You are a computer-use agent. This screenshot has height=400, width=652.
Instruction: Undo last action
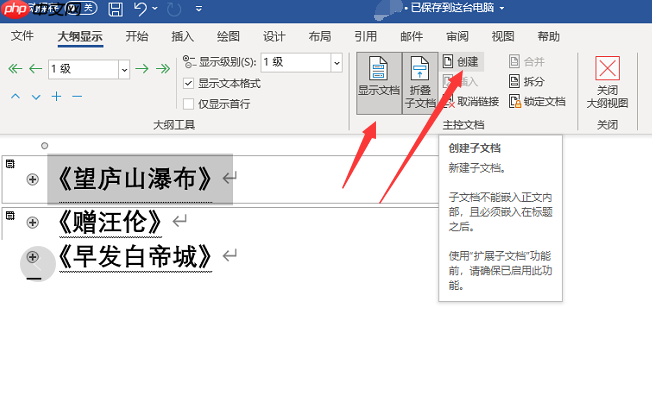point(141,9)
